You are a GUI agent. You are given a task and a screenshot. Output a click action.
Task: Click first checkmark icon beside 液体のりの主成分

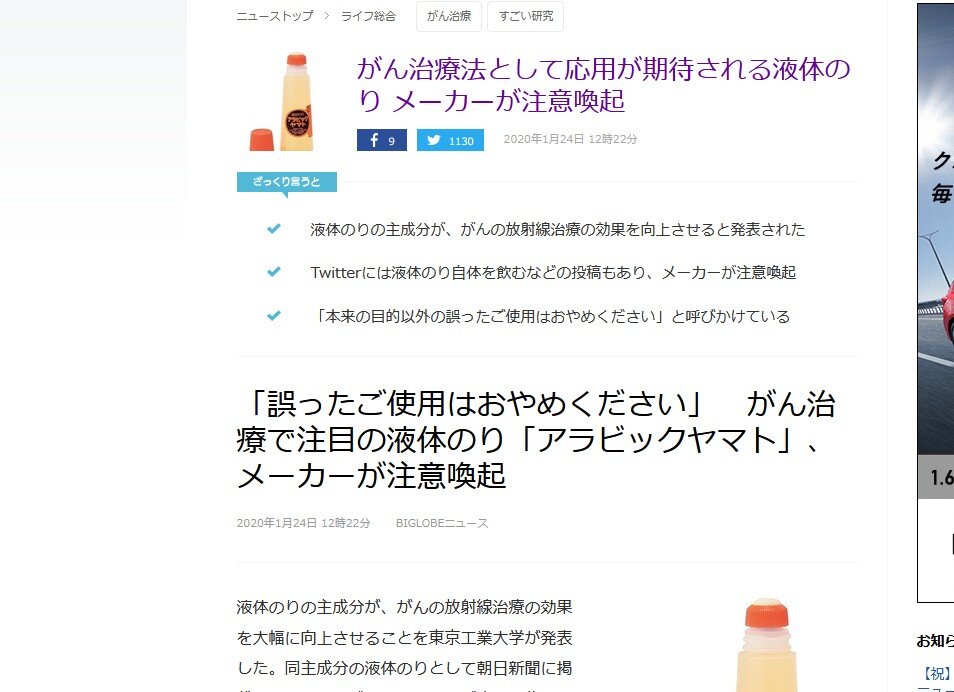click(x=274, y=229)
